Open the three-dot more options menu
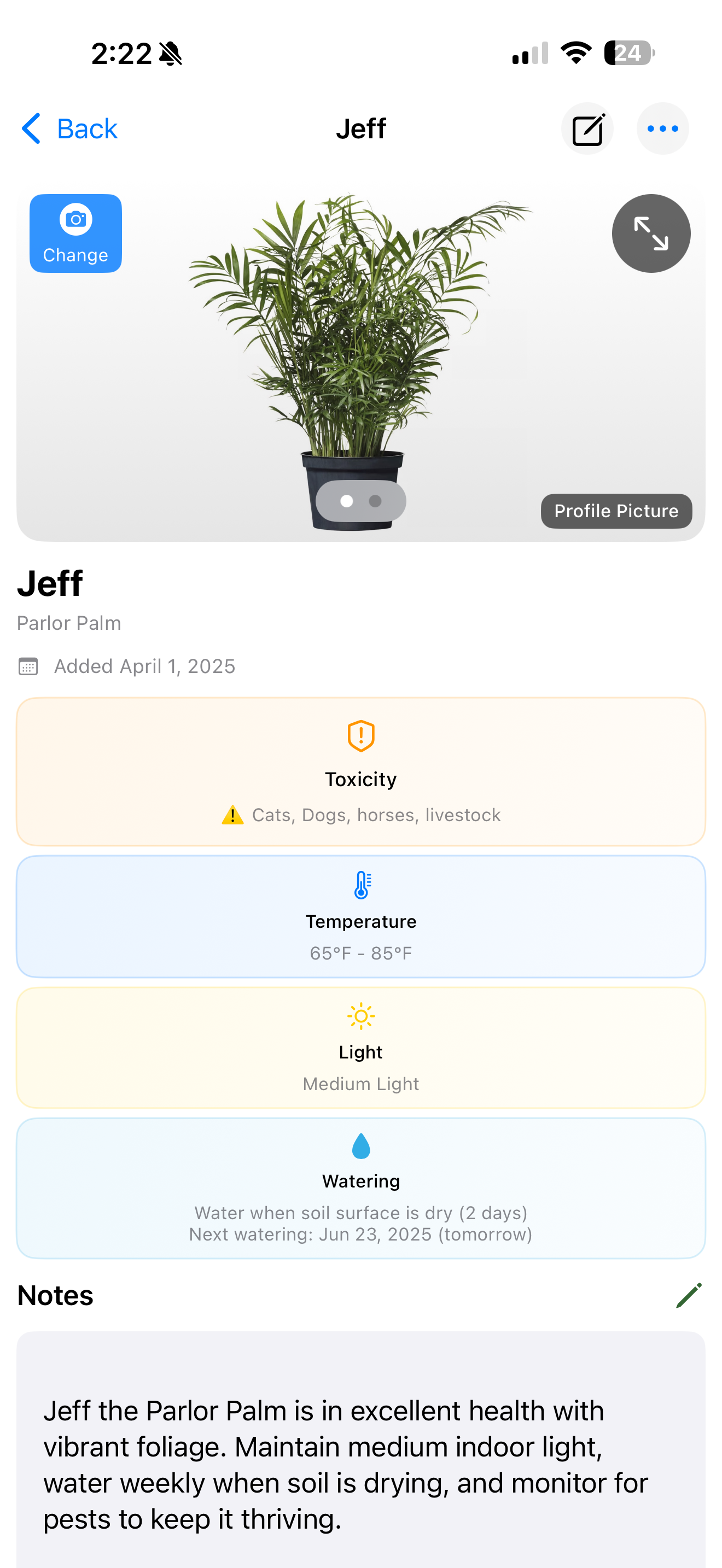Image resolution: width=722 pixels, height=1568 pixels. [x=662, y=128]
